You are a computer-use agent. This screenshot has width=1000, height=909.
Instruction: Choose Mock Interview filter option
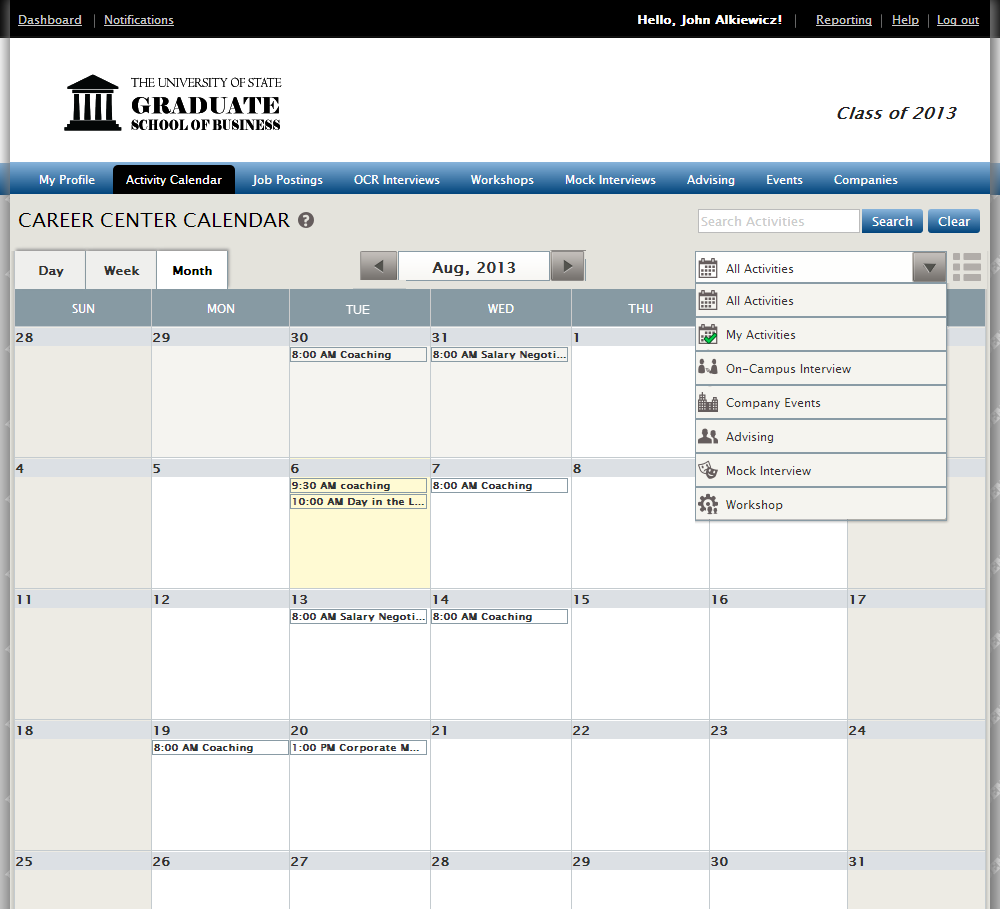pos(821,470)
